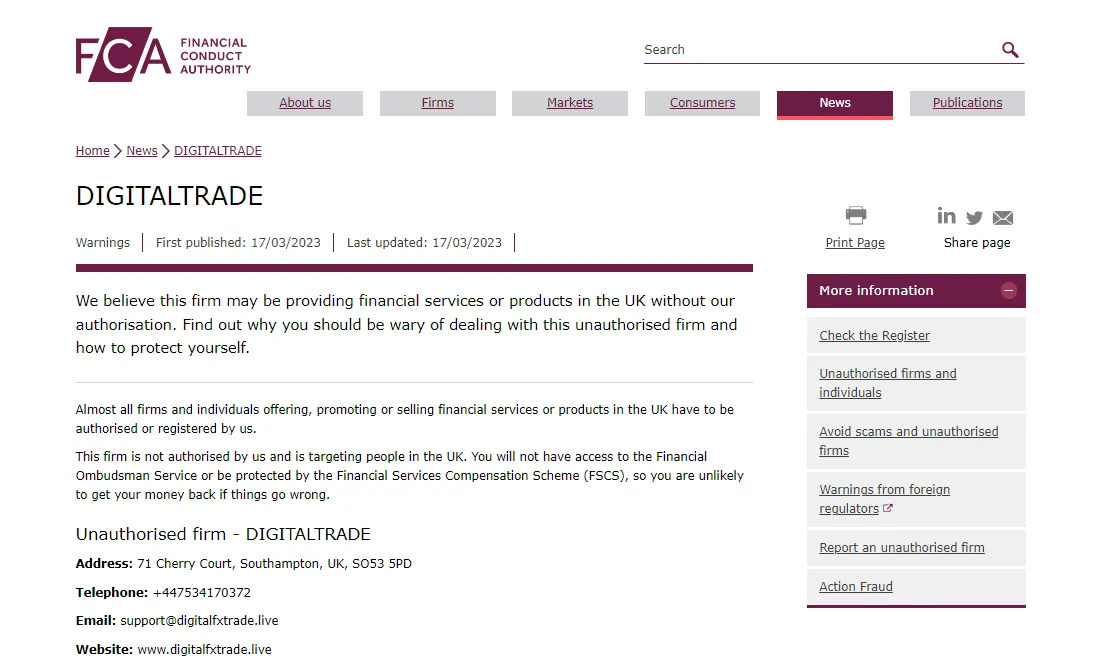Open Unauthorised firms and individuals link

coord(888,383)
